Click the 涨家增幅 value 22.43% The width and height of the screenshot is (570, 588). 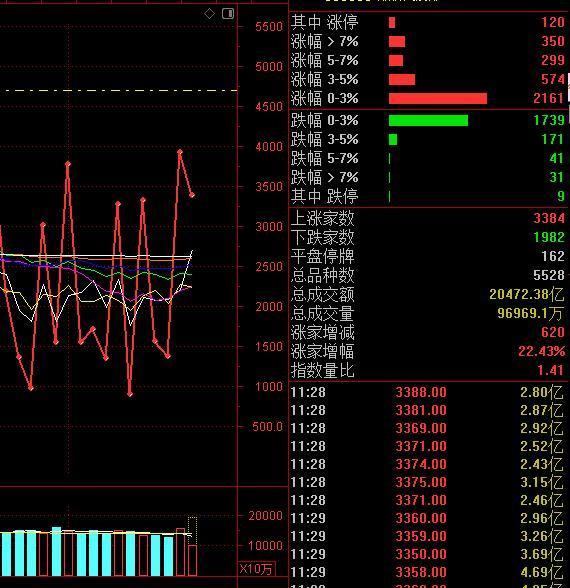coord(542,351)
